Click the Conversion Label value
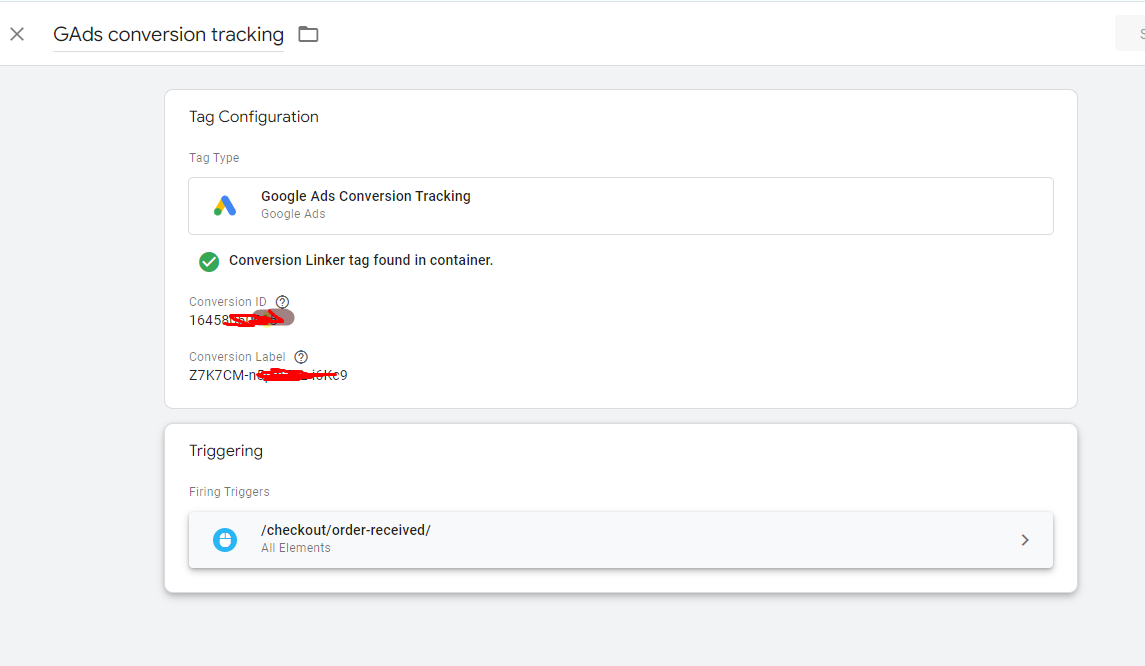The image size is (1145, 666). point(268,375)
